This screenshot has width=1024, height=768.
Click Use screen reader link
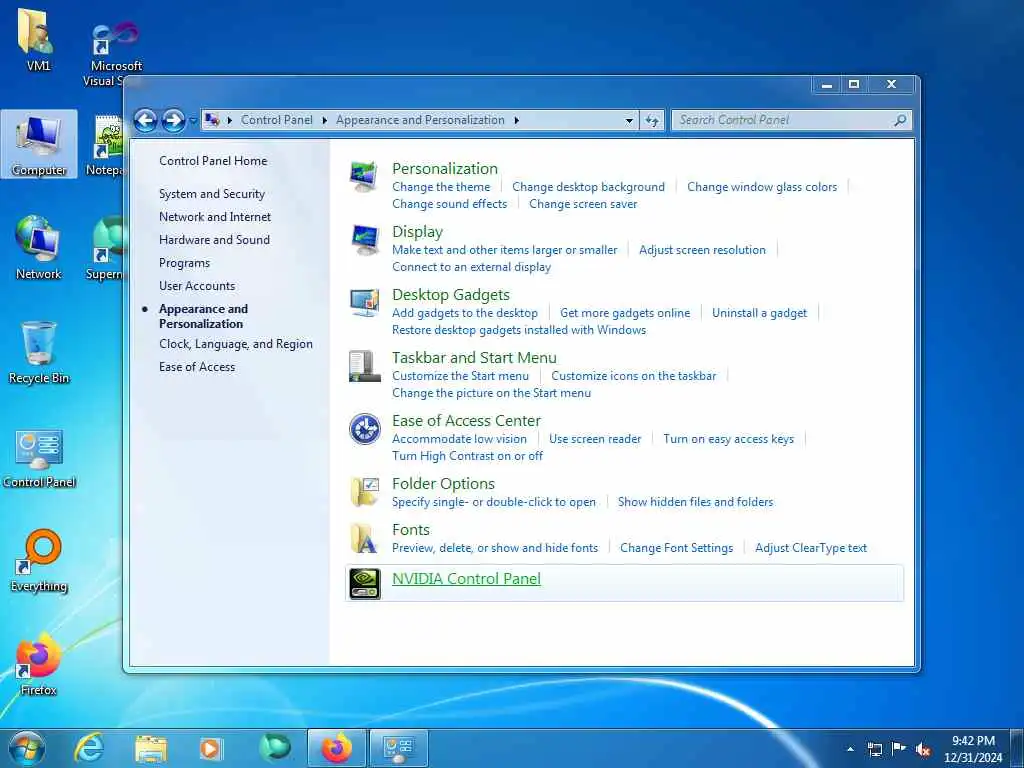point(595,439)
